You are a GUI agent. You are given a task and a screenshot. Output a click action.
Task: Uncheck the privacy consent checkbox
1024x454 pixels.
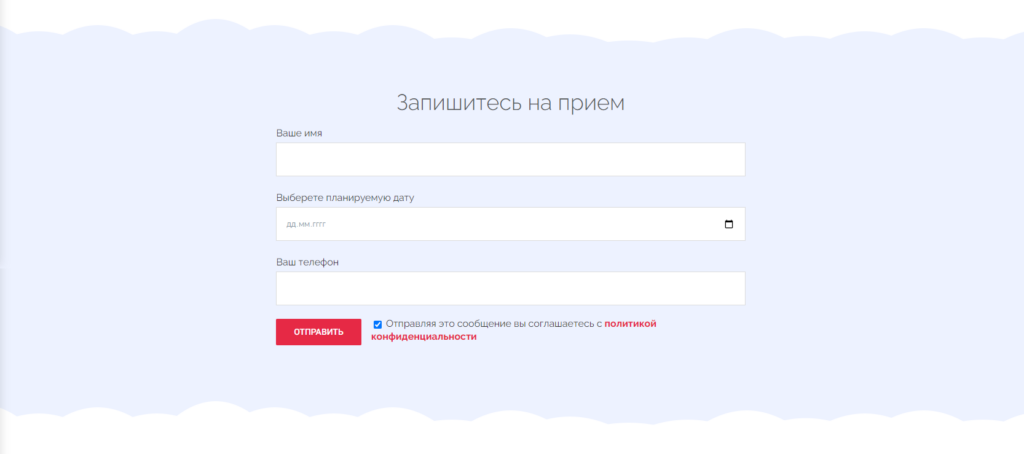click(x=378, y=324)
